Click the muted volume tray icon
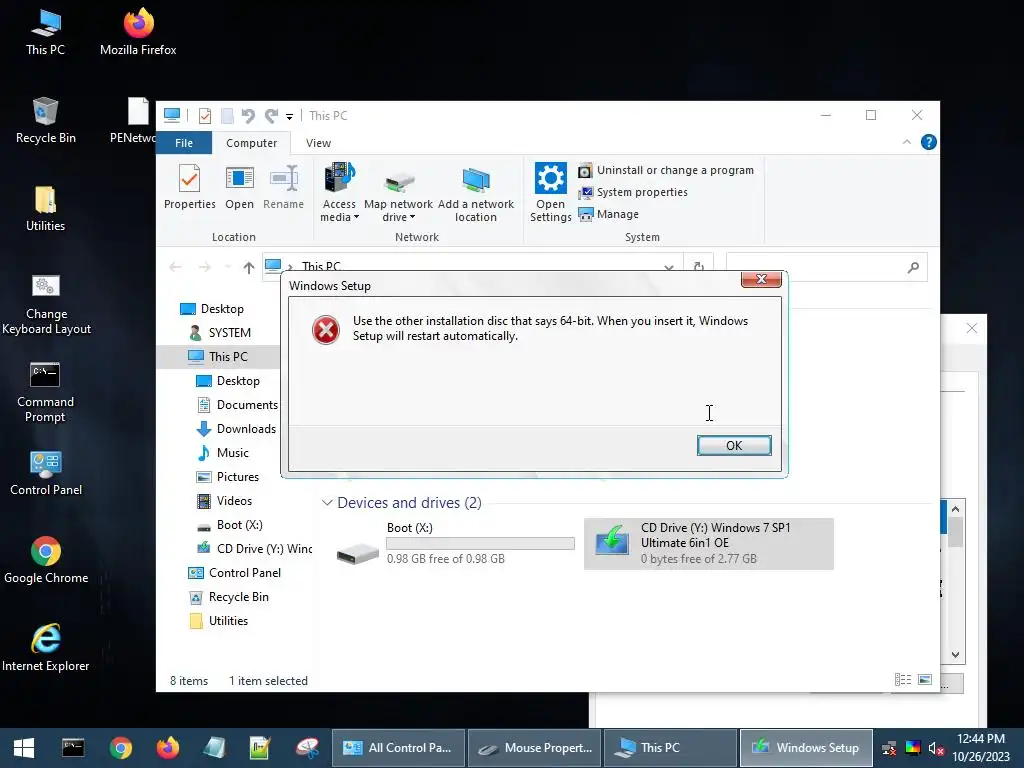 tap(936, 748)
